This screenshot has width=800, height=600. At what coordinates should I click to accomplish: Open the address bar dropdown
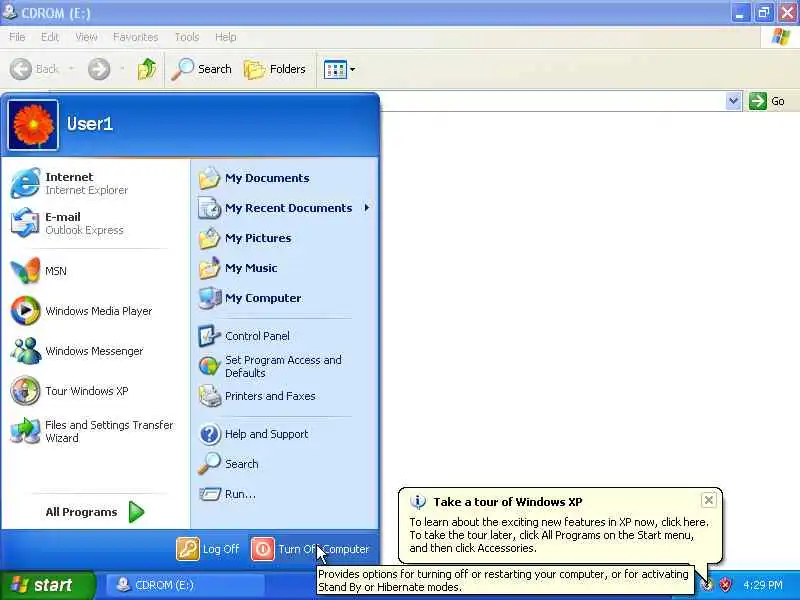pos(733,101)
